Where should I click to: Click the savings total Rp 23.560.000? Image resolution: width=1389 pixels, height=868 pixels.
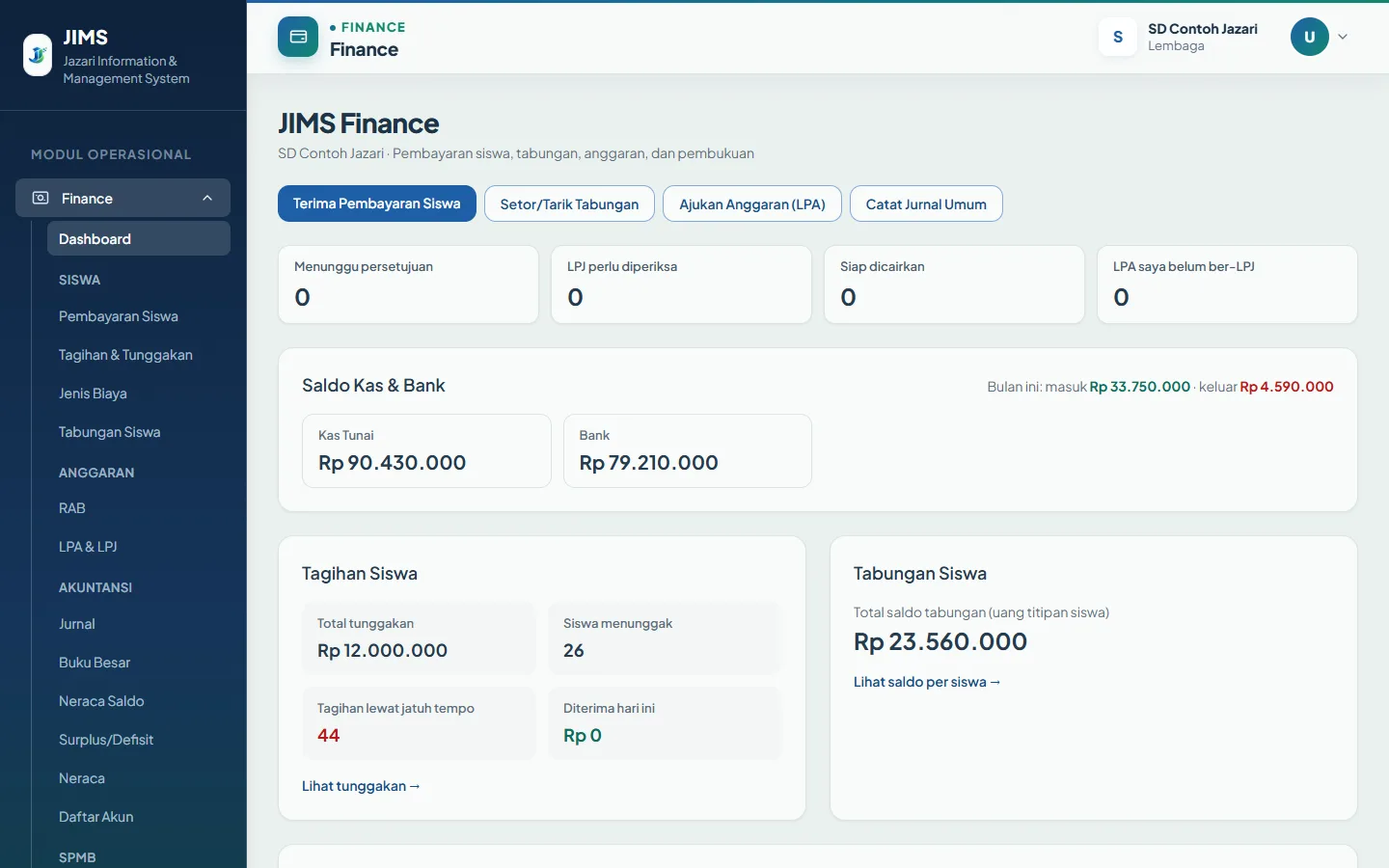pyautogui.click(x=940, y=642)
